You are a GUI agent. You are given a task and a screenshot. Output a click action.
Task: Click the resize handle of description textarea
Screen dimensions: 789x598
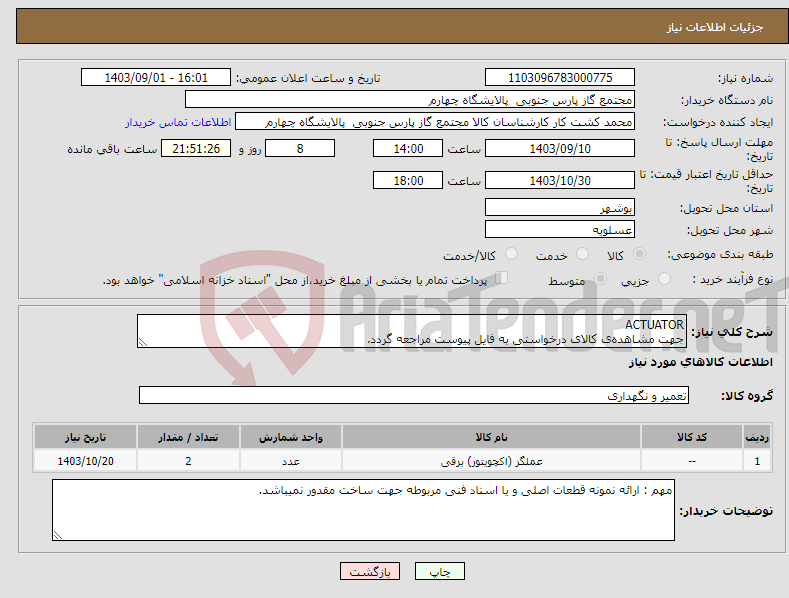[x=143, y=342]
